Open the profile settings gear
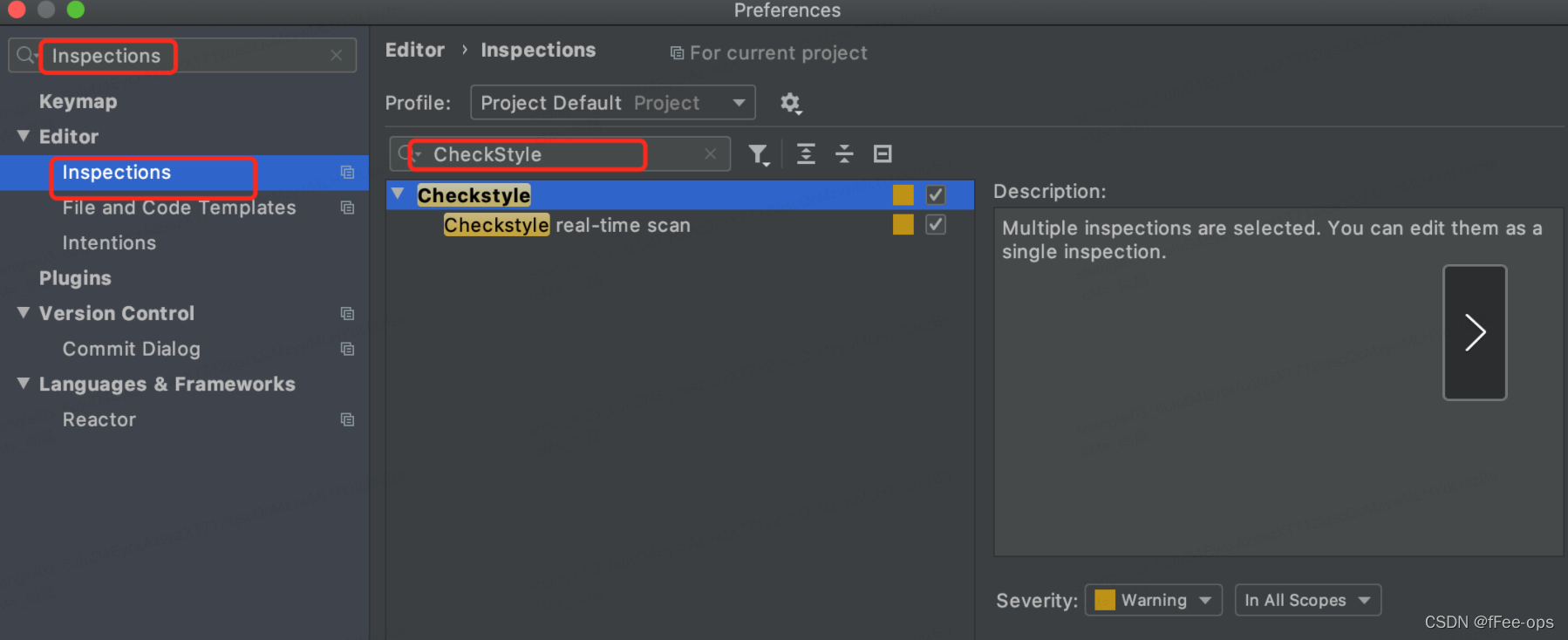The image size is (1568, 640). coord(790,102)
